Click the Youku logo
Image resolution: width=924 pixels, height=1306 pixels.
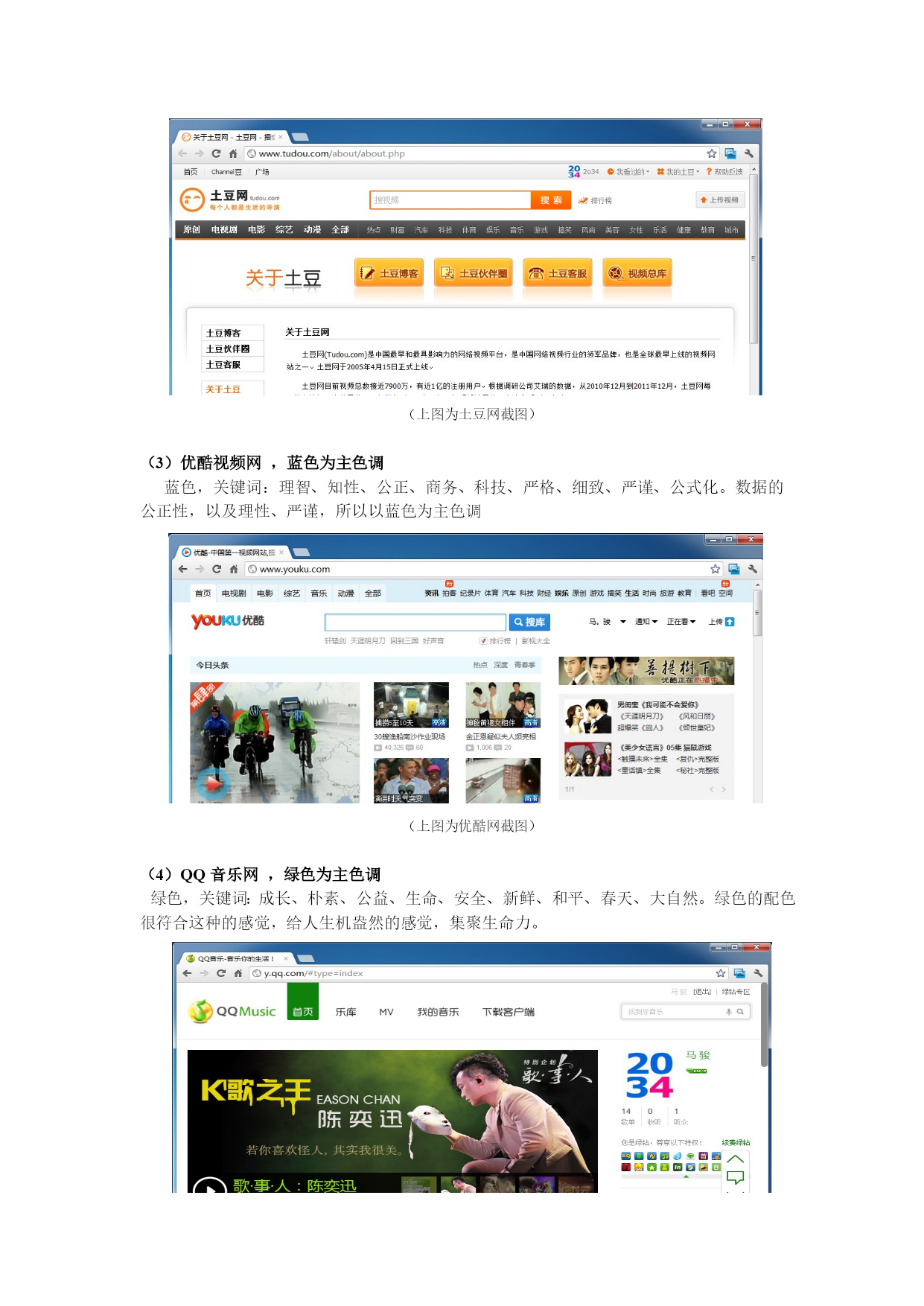click(x=228, y=621)
